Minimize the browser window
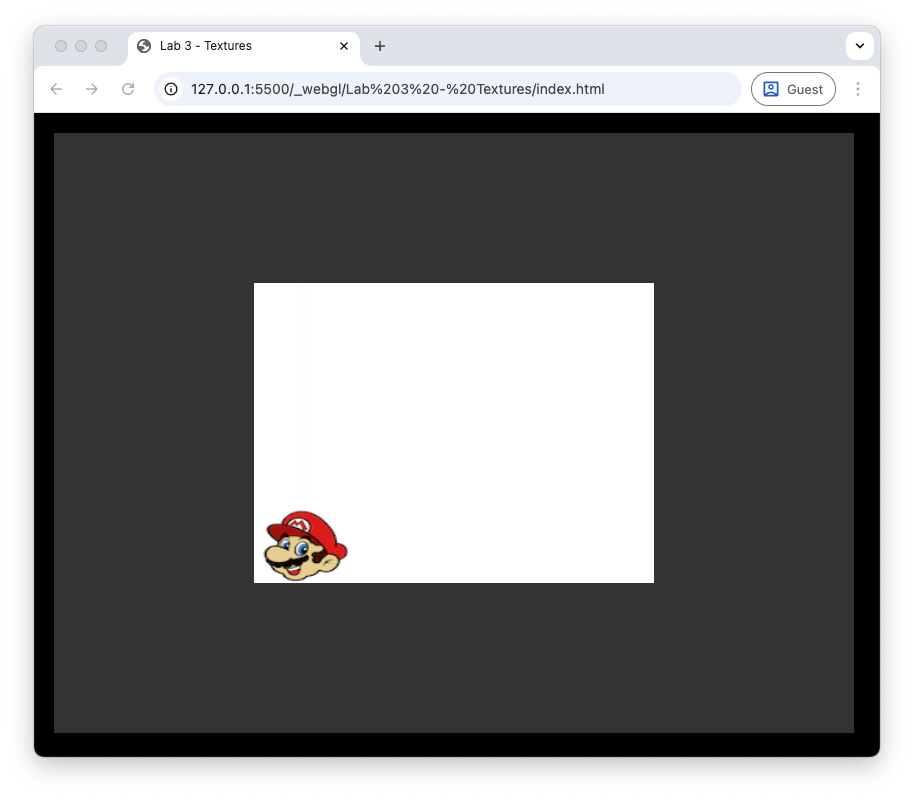The height and width of the screenshot is (799, 914). coord(81,46)
